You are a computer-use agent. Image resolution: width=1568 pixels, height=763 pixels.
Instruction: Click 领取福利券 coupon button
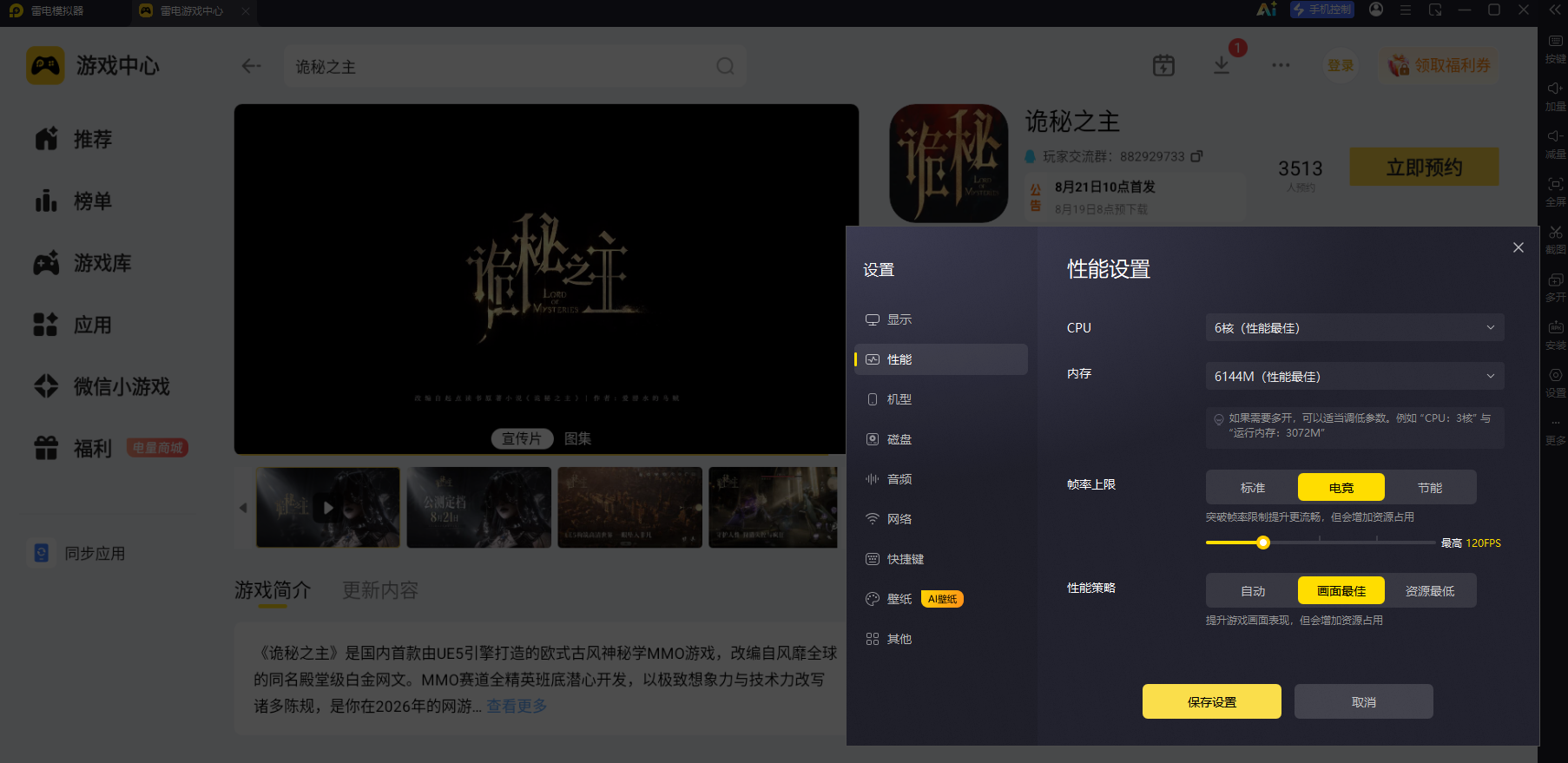point(1440,65)
